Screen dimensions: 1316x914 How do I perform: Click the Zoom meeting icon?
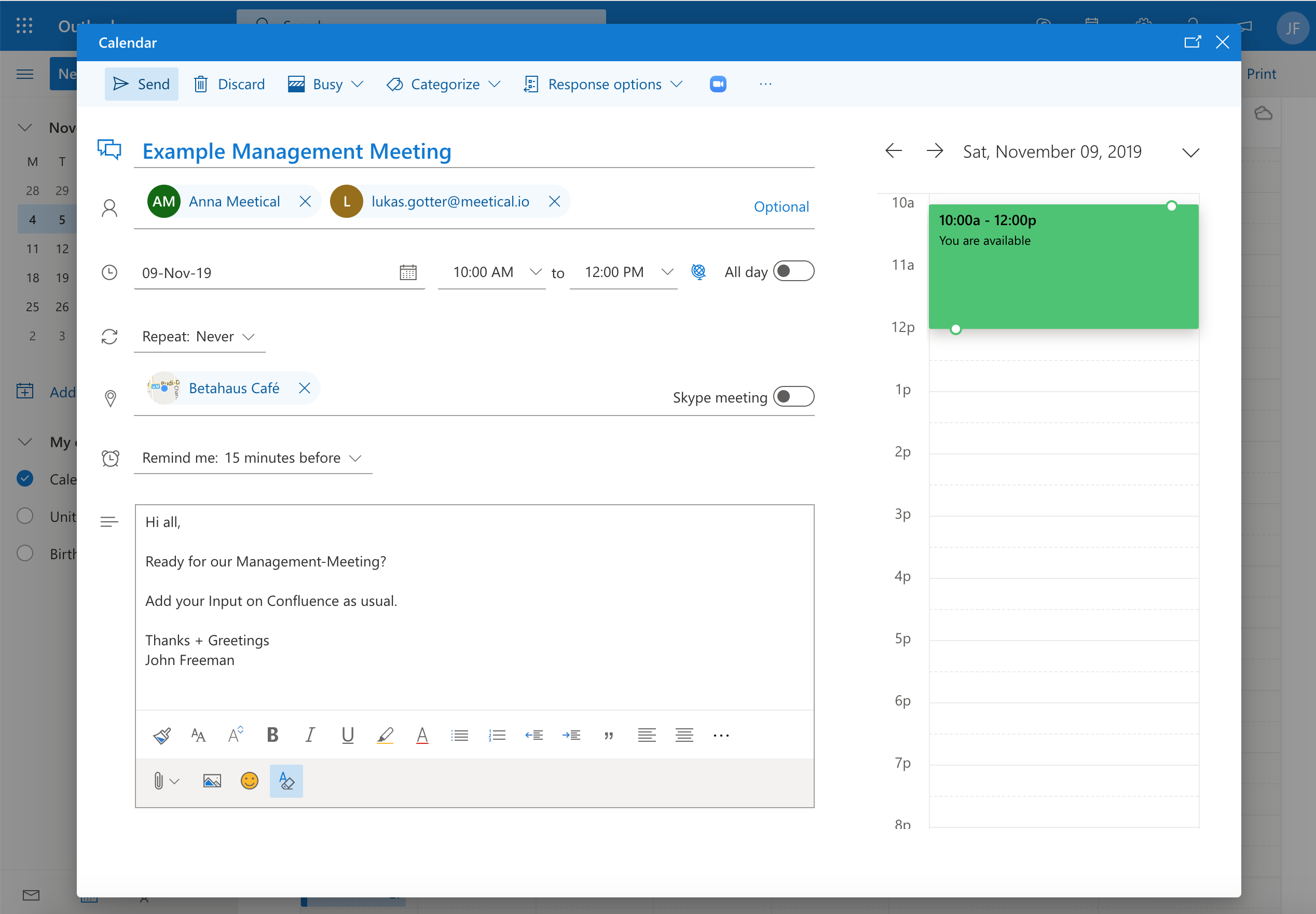coord(718,84)
